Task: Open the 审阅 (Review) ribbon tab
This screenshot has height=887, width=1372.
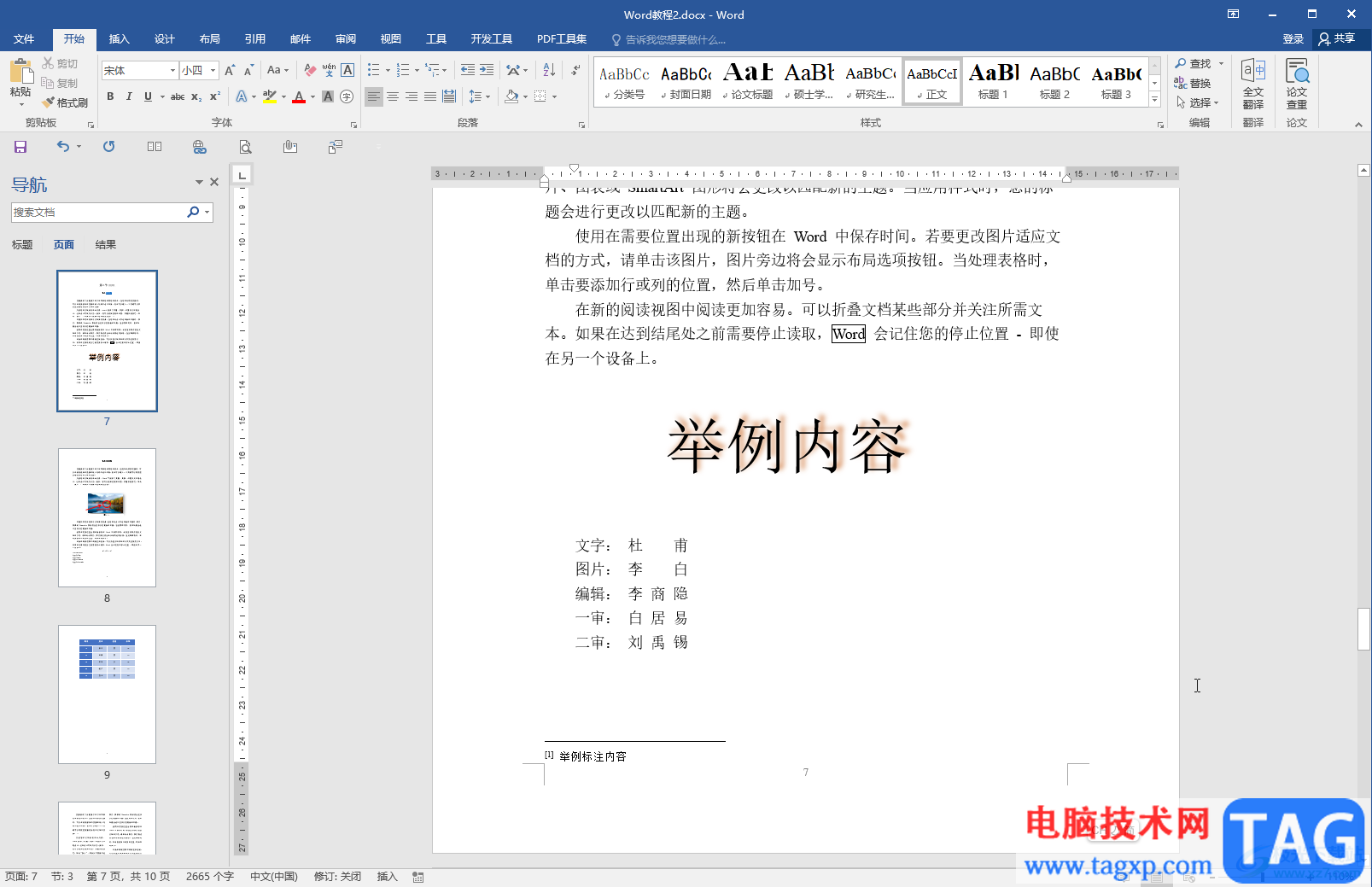Action: point(346,39)
